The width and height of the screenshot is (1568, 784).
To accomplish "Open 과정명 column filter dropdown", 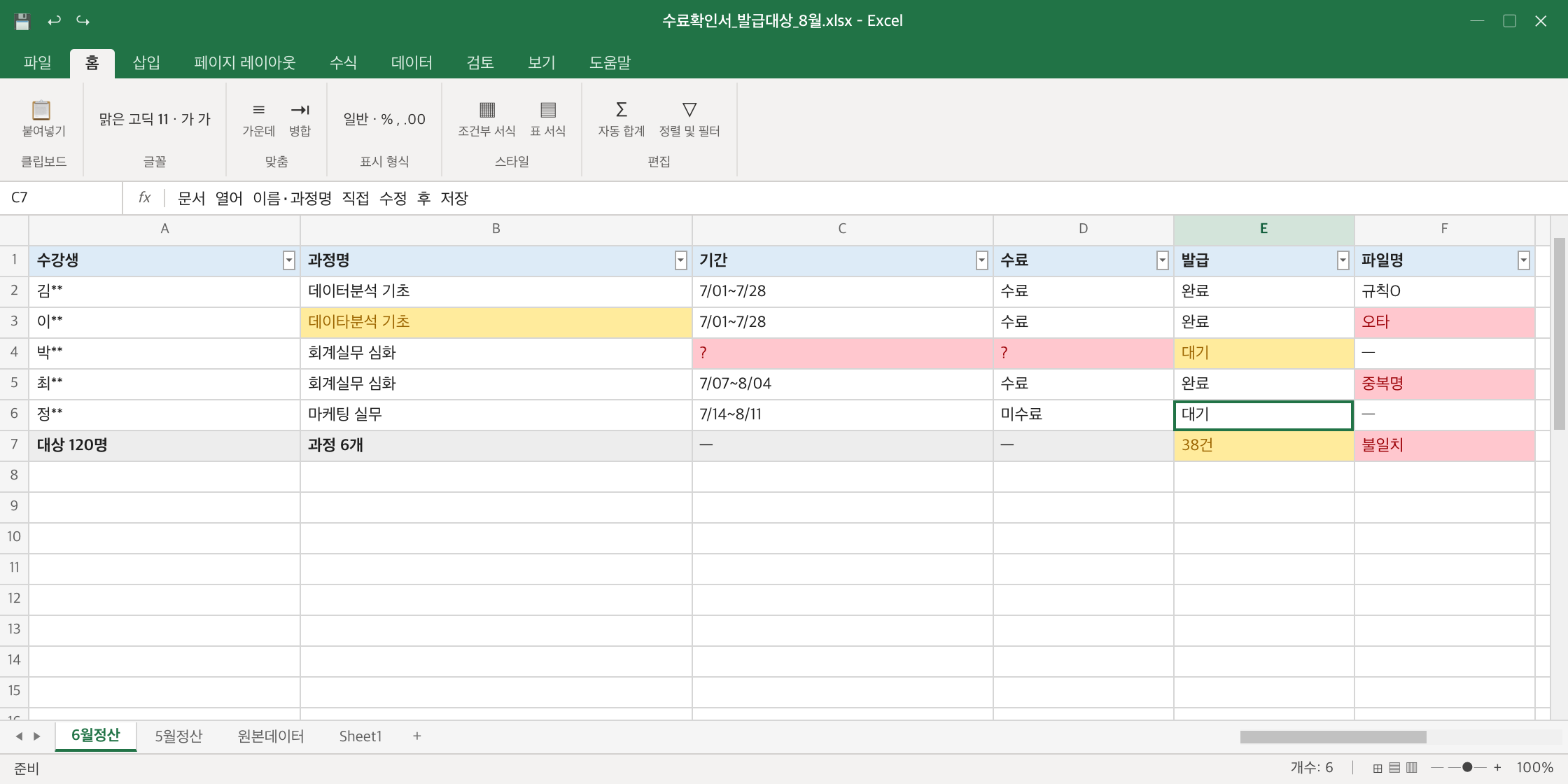I will click(680, 261).
